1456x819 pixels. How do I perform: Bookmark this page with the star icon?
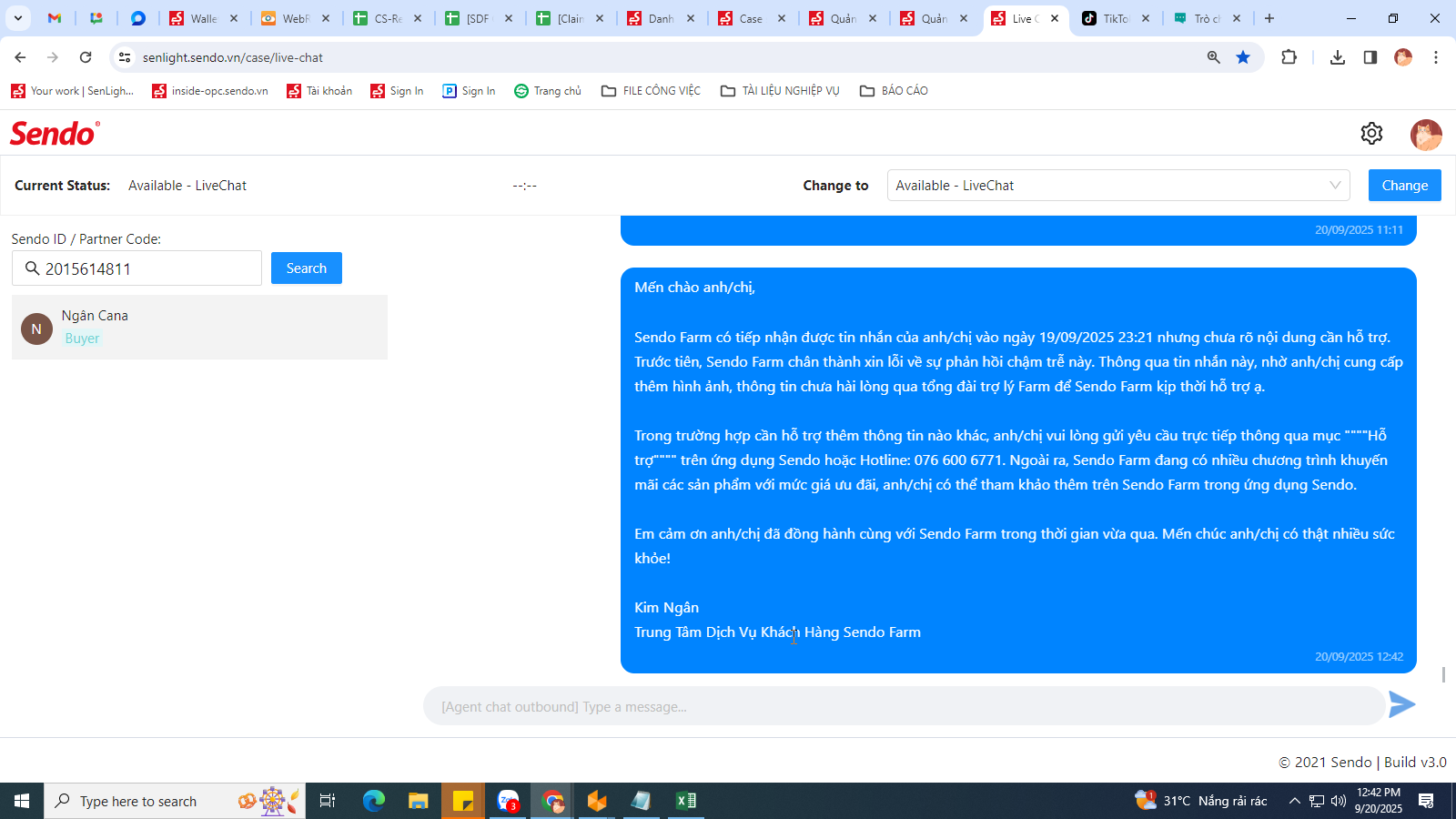(x=1243, y=57)
